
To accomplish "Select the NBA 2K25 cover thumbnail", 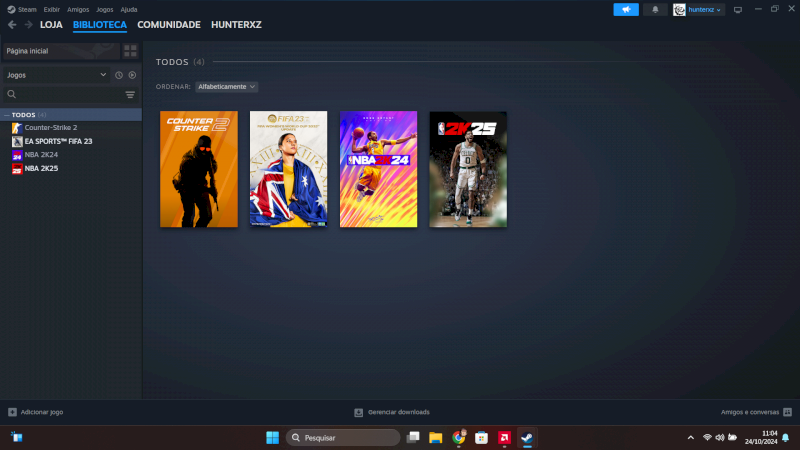I will click(x=468, y=169).
